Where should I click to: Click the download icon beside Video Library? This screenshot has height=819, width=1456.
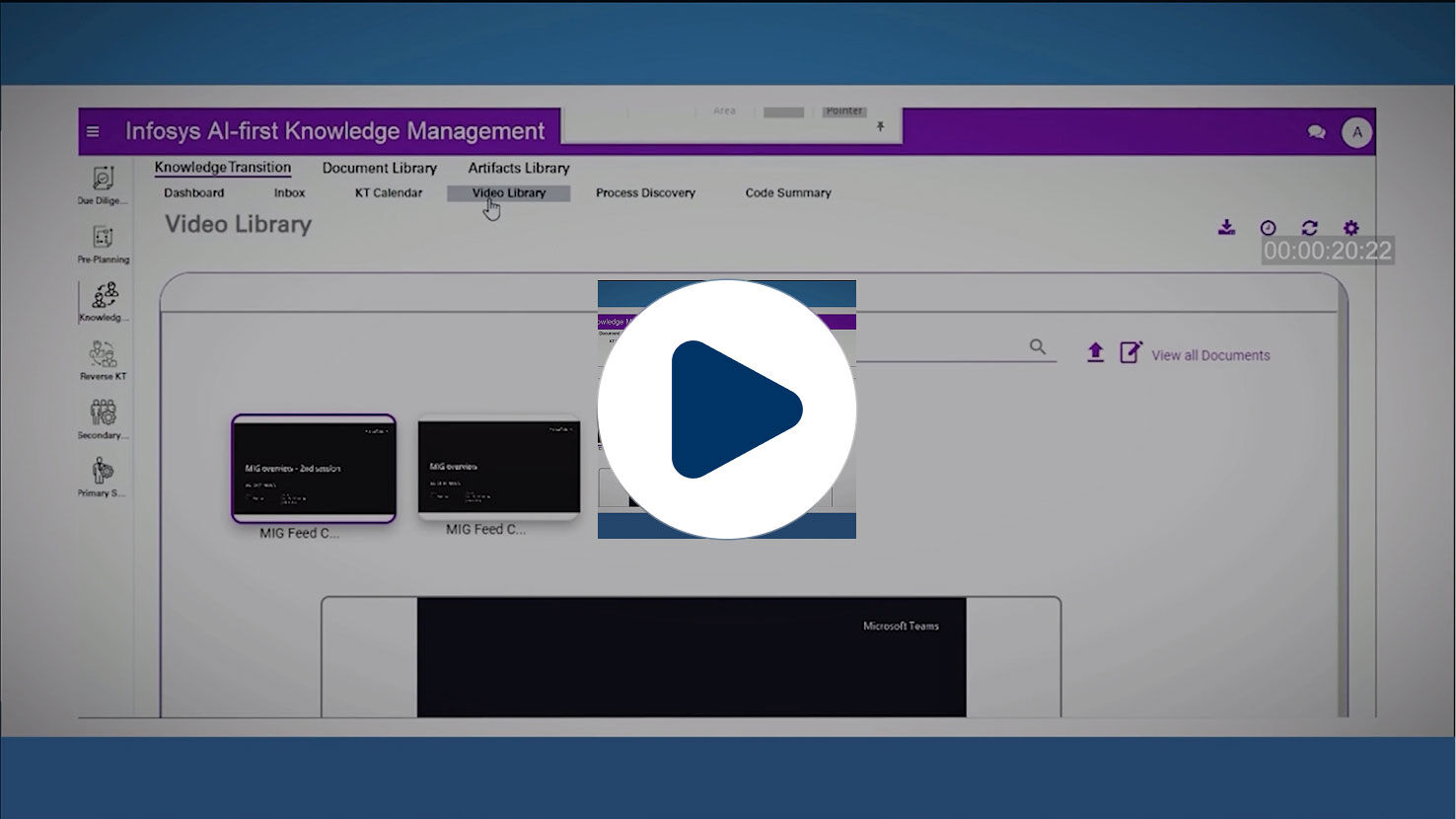click(1226, 228)
